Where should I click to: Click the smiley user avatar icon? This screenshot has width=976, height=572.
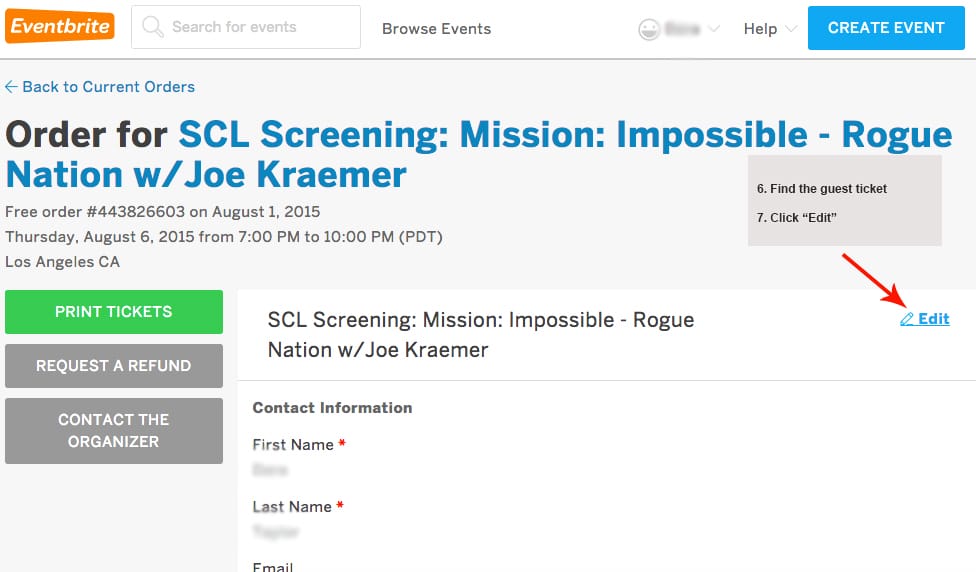pos(650,29)
